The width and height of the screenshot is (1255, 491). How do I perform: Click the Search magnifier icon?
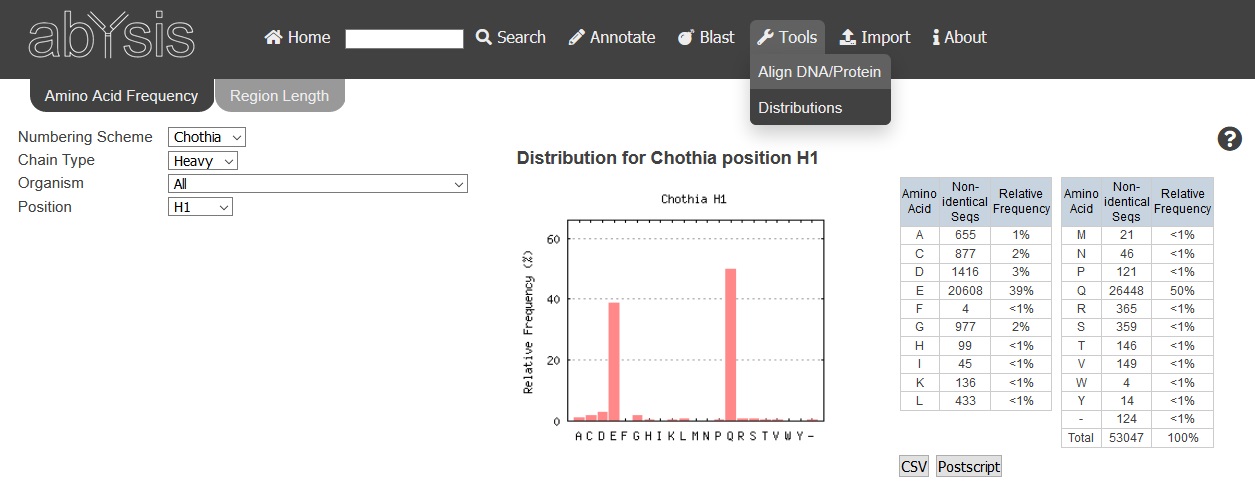click(484, 37)
